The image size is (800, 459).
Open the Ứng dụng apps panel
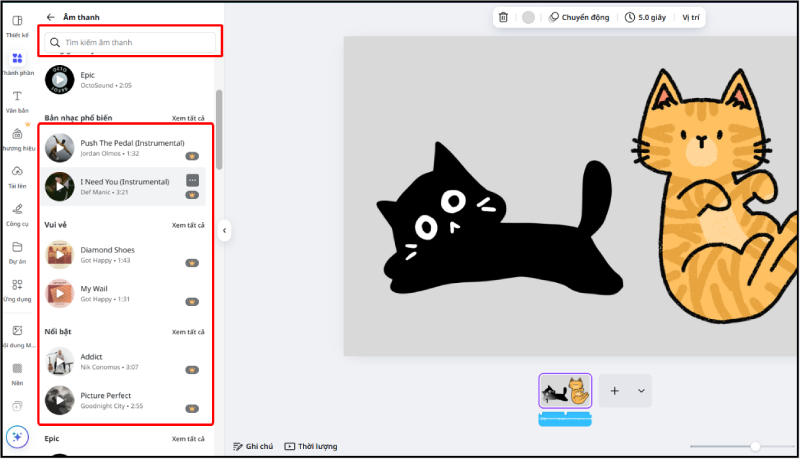click(x=17, y=289)
